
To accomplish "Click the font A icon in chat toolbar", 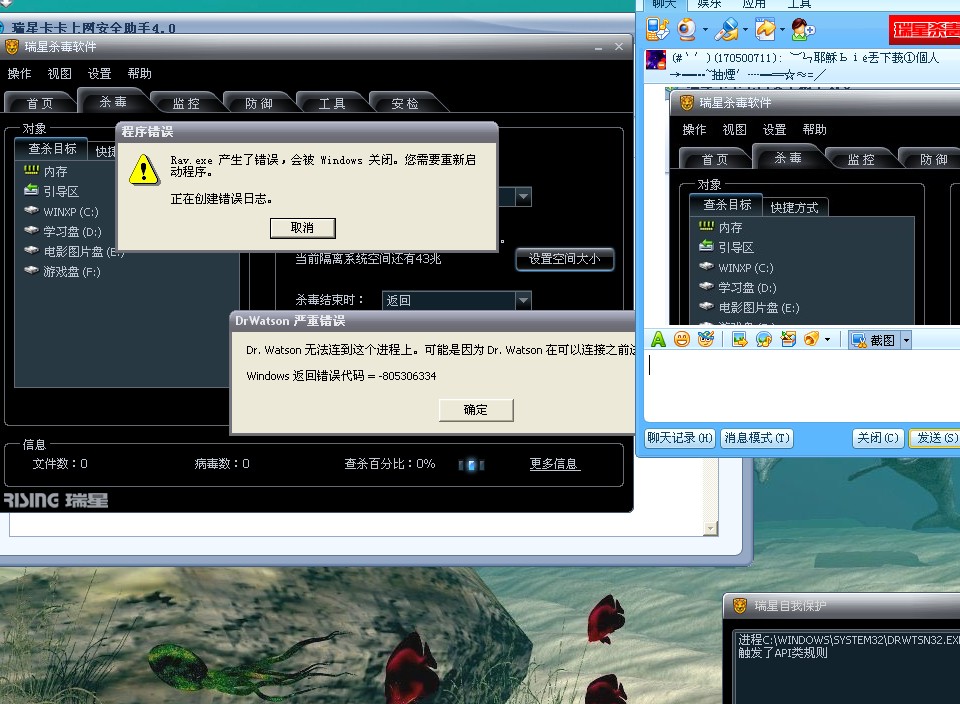I will pyautogui.click(x=658, y=339).
